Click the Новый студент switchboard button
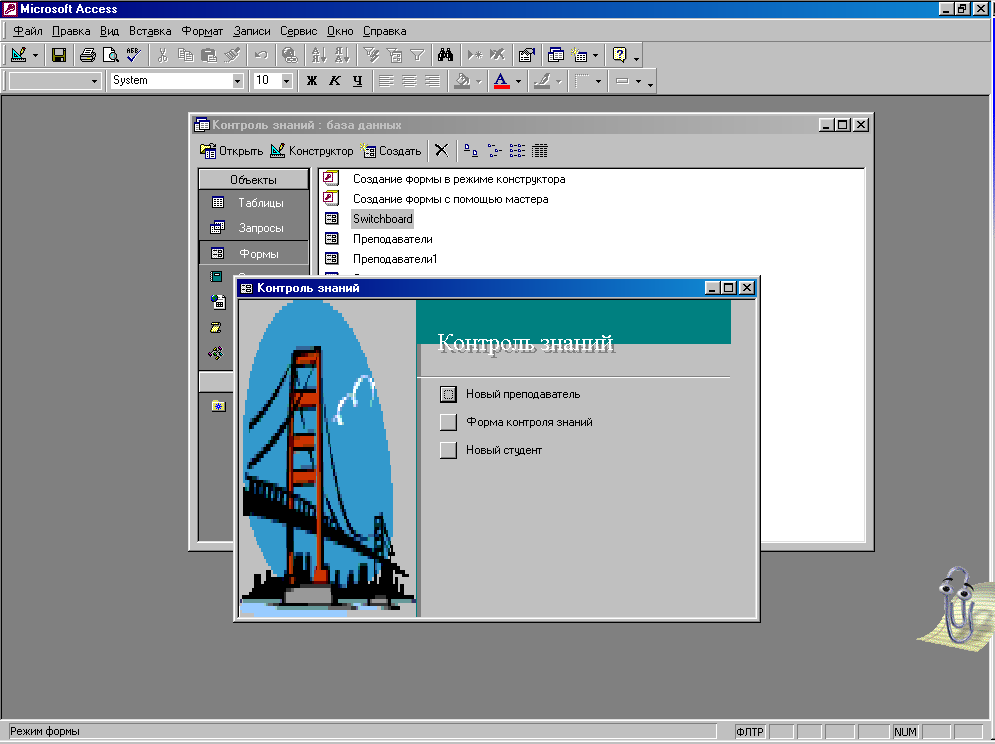This screenshot has height=744, width=995. pos(448,450)
